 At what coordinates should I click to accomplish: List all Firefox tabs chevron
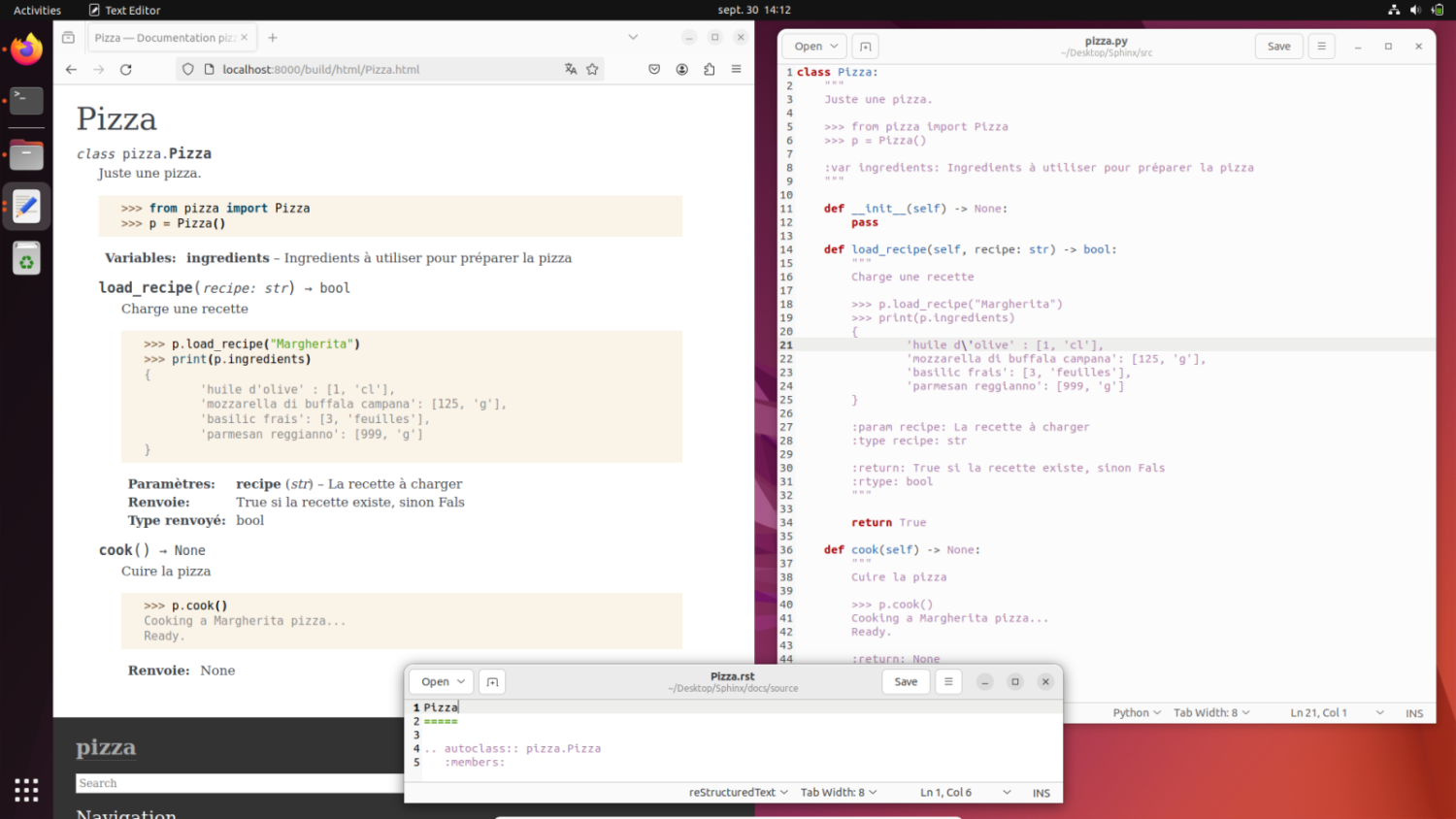(x=633, y=38)
